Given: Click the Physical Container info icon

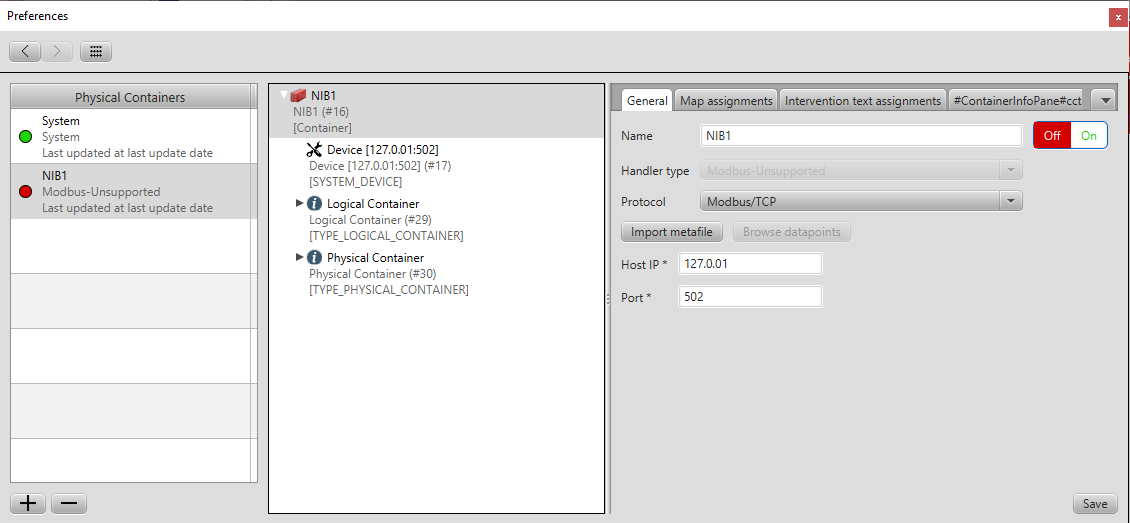Looking at the screenshot, I should tap(315, 258).
